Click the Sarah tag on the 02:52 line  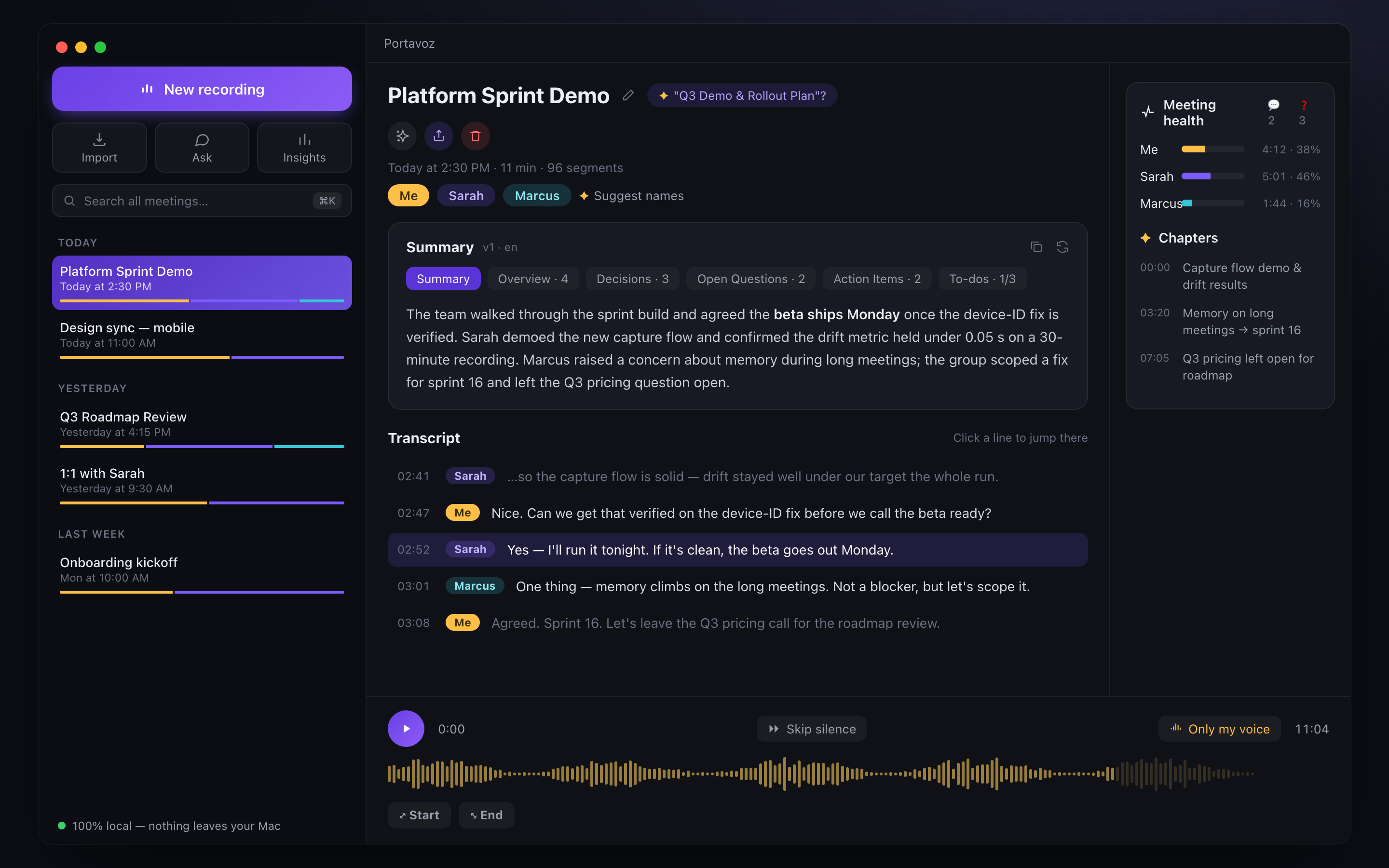tap(470, 549)
